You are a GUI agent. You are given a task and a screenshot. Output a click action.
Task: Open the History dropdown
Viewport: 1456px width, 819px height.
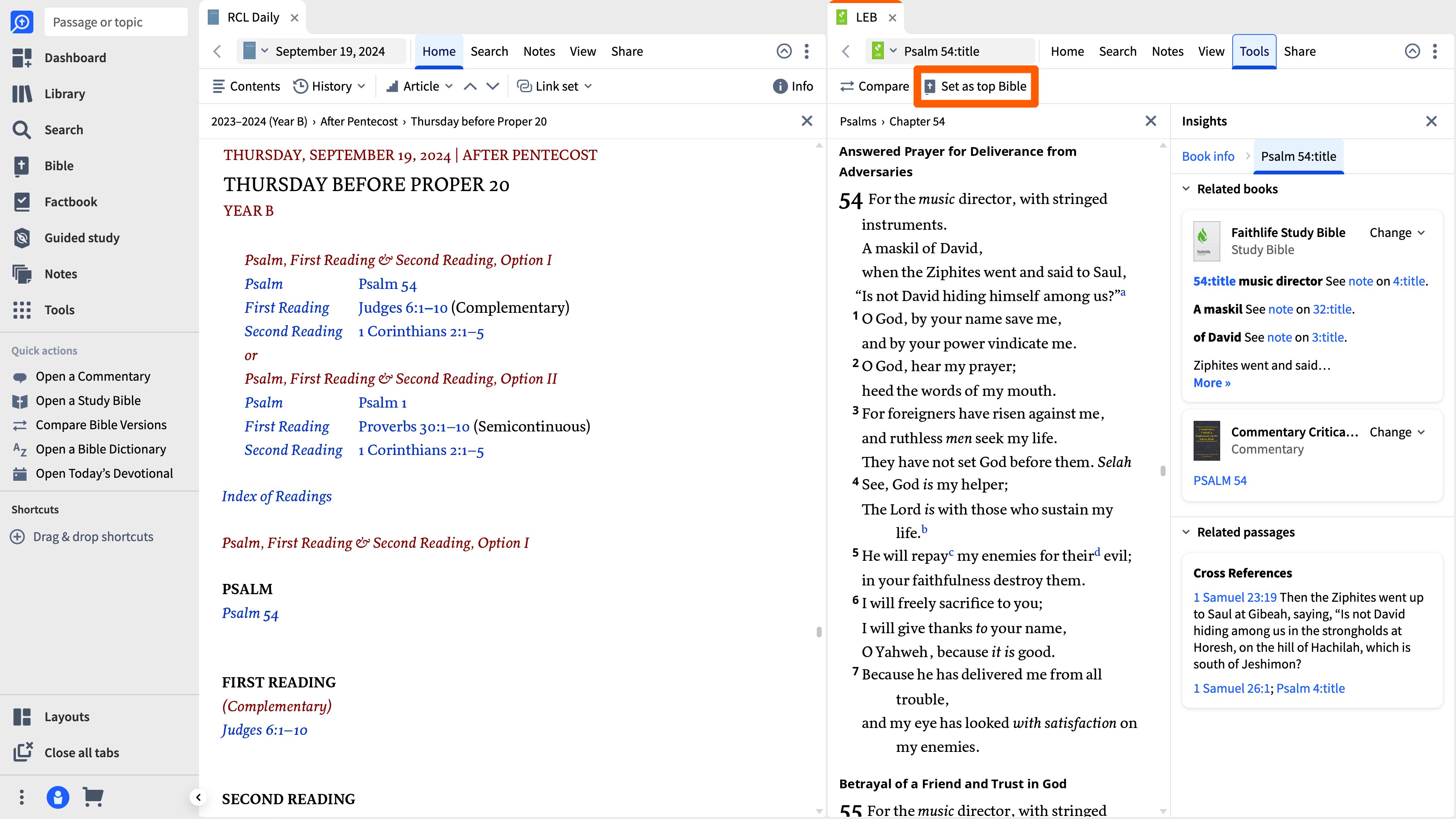[329, 86]
